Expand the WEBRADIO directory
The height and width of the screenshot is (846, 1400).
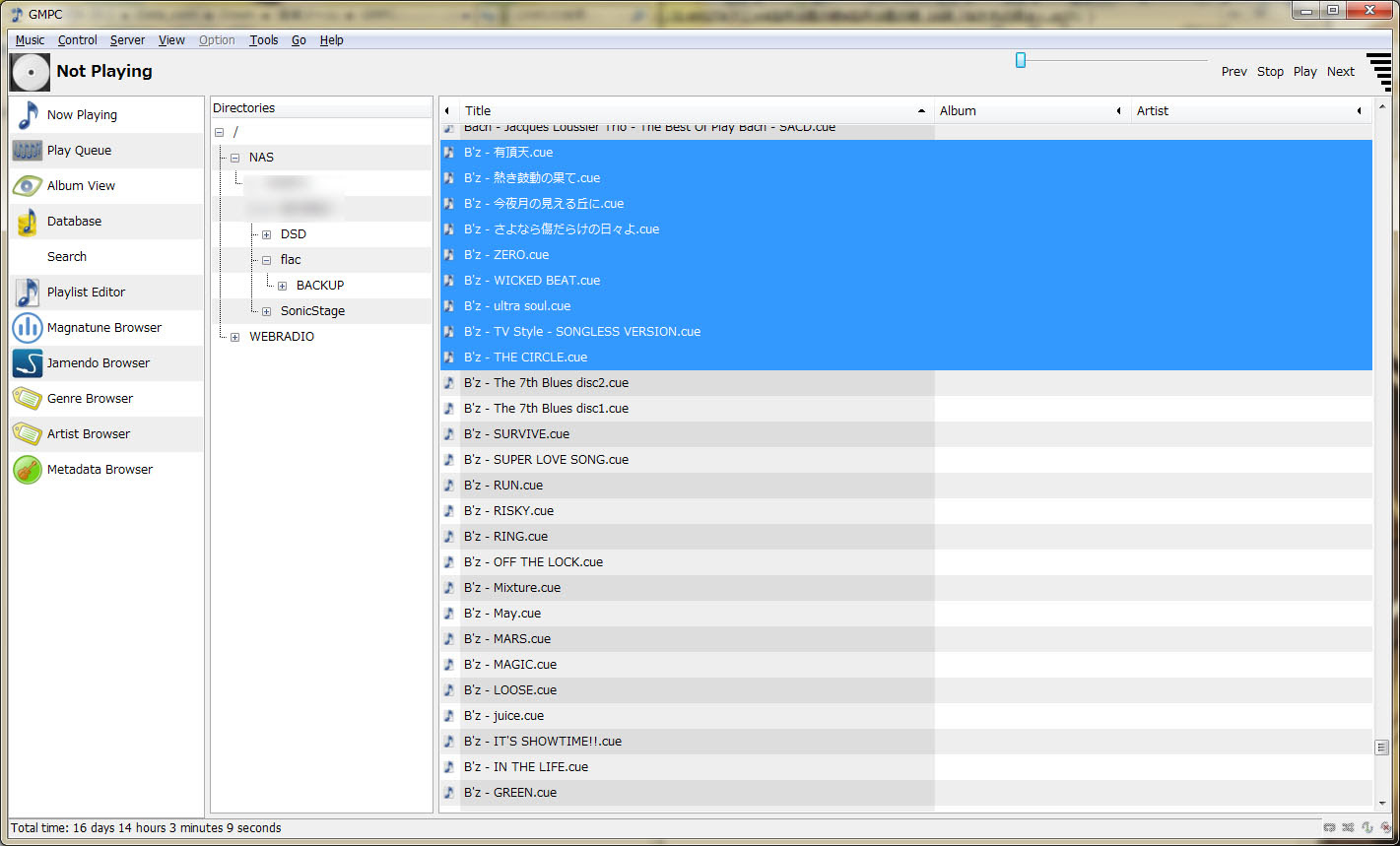(x=234, y=337)
